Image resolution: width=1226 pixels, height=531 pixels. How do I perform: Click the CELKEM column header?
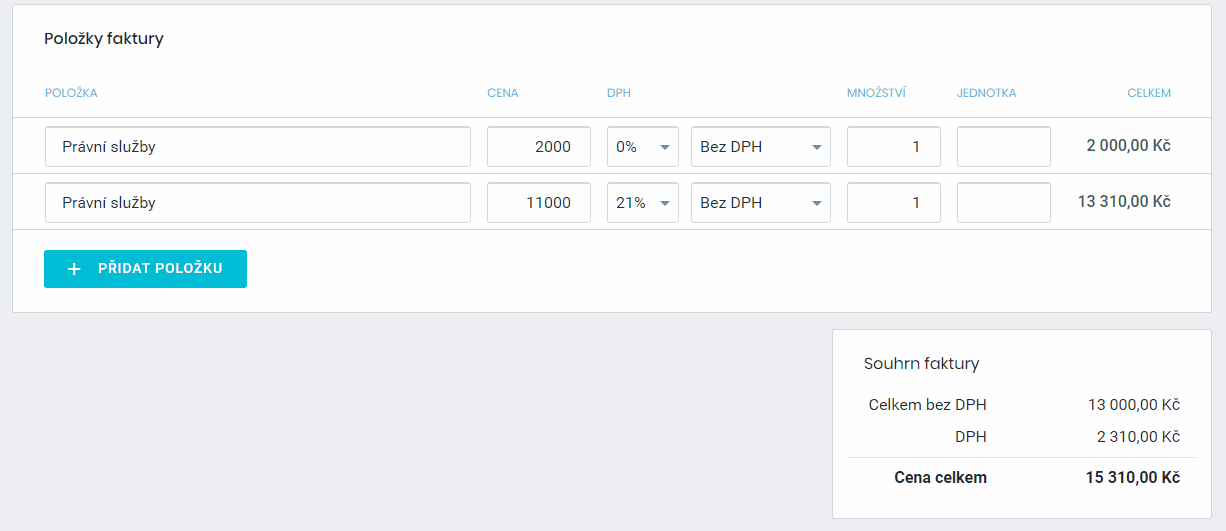tap(1148, 93)
